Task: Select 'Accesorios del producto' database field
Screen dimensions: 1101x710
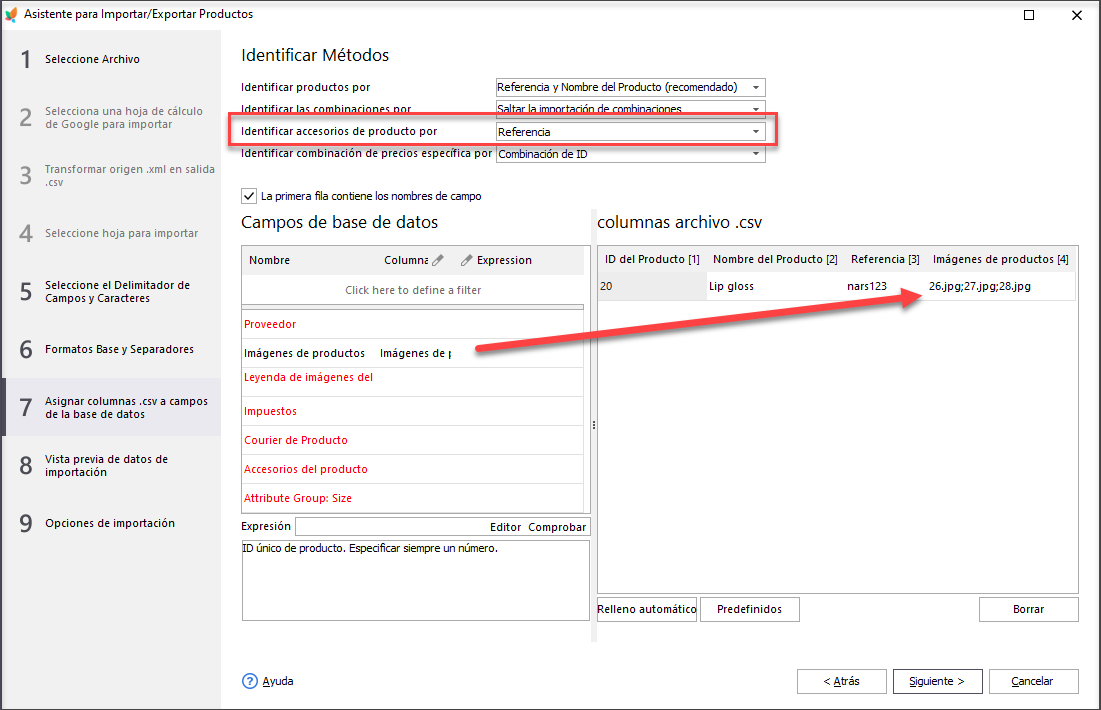Action: [x=306, y=469]
